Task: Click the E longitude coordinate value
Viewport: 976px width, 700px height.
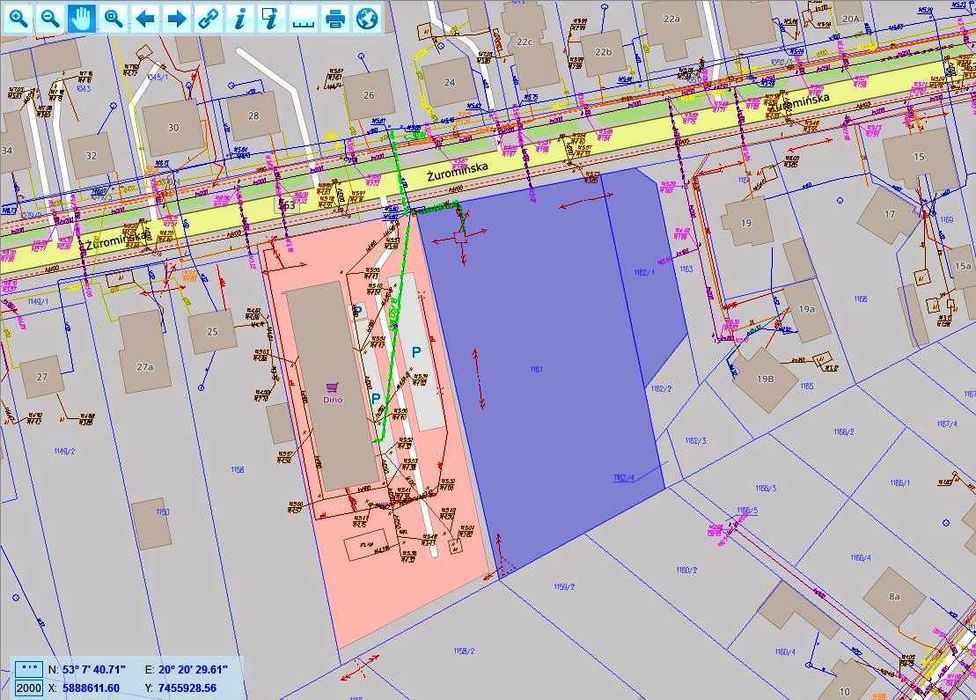Action: click(193, 670)
